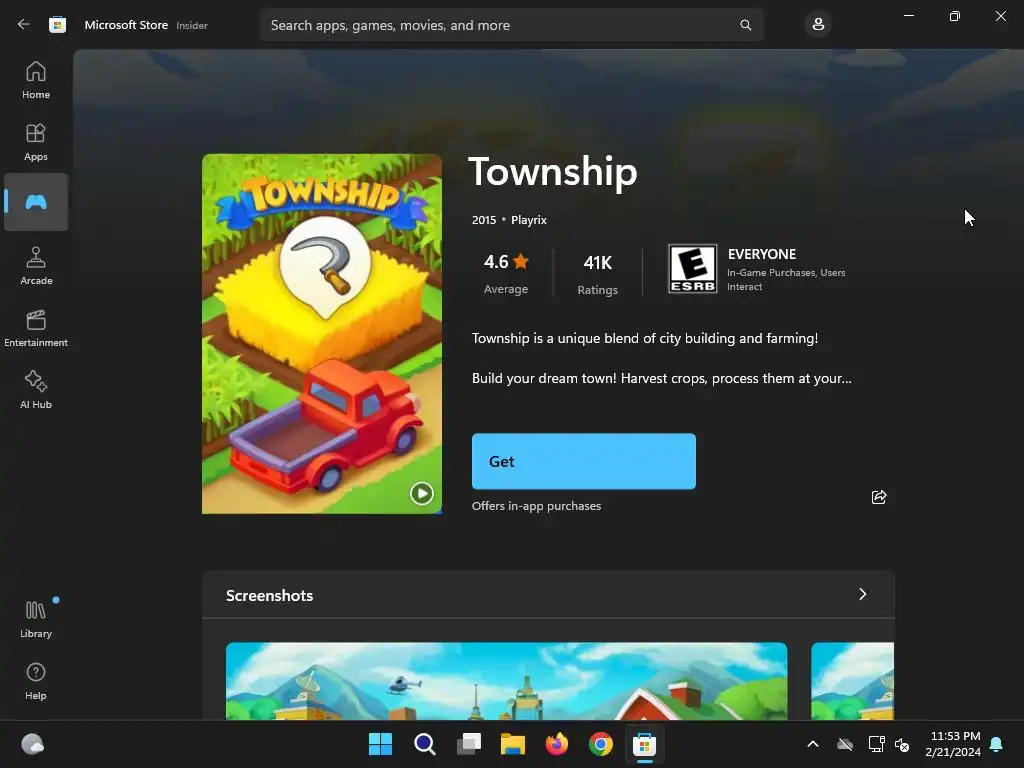Open Task View from the taskbar

(x=469, y=744)
